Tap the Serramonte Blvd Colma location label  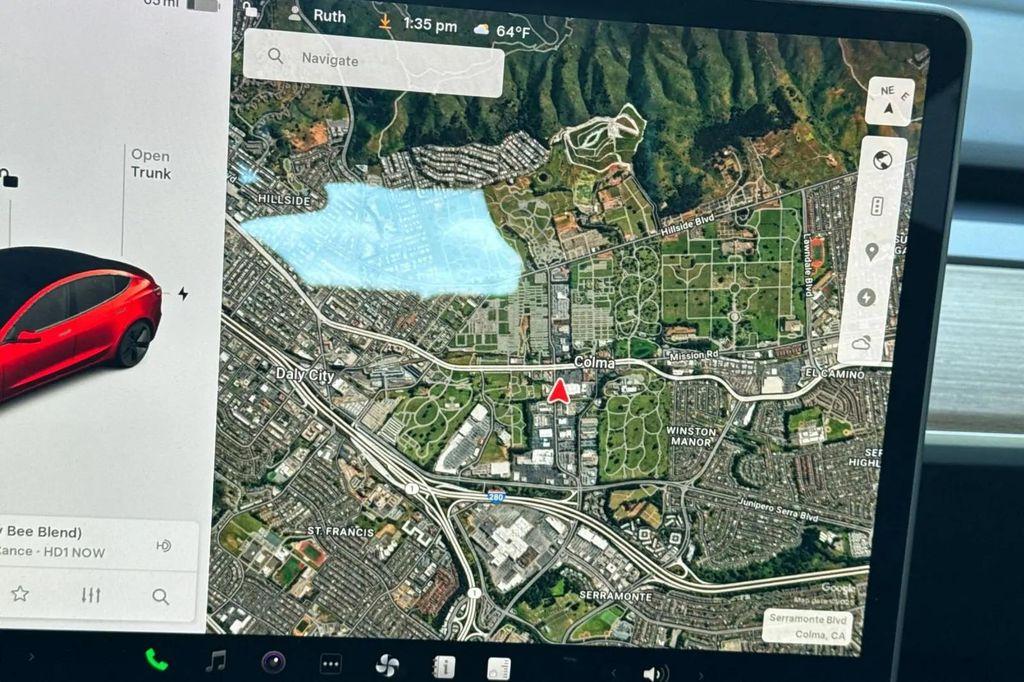(x=808, y=626)
